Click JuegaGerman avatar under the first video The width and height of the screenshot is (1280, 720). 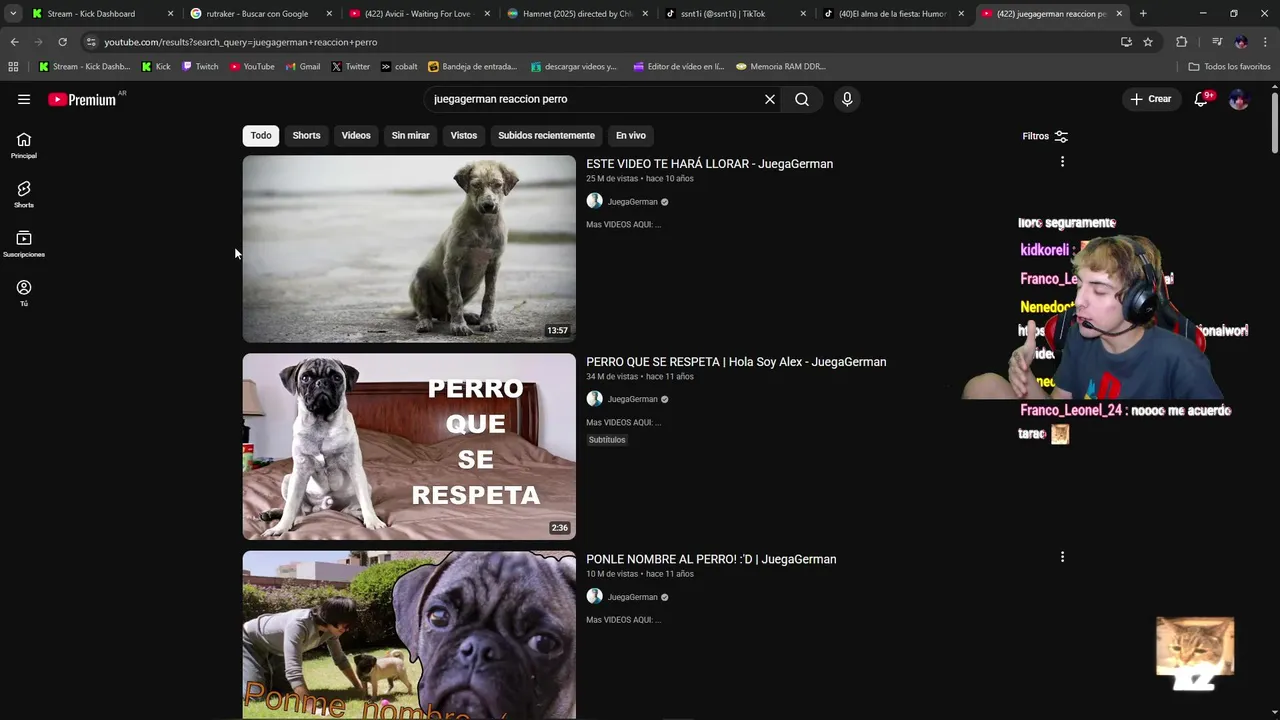point(594,201)
